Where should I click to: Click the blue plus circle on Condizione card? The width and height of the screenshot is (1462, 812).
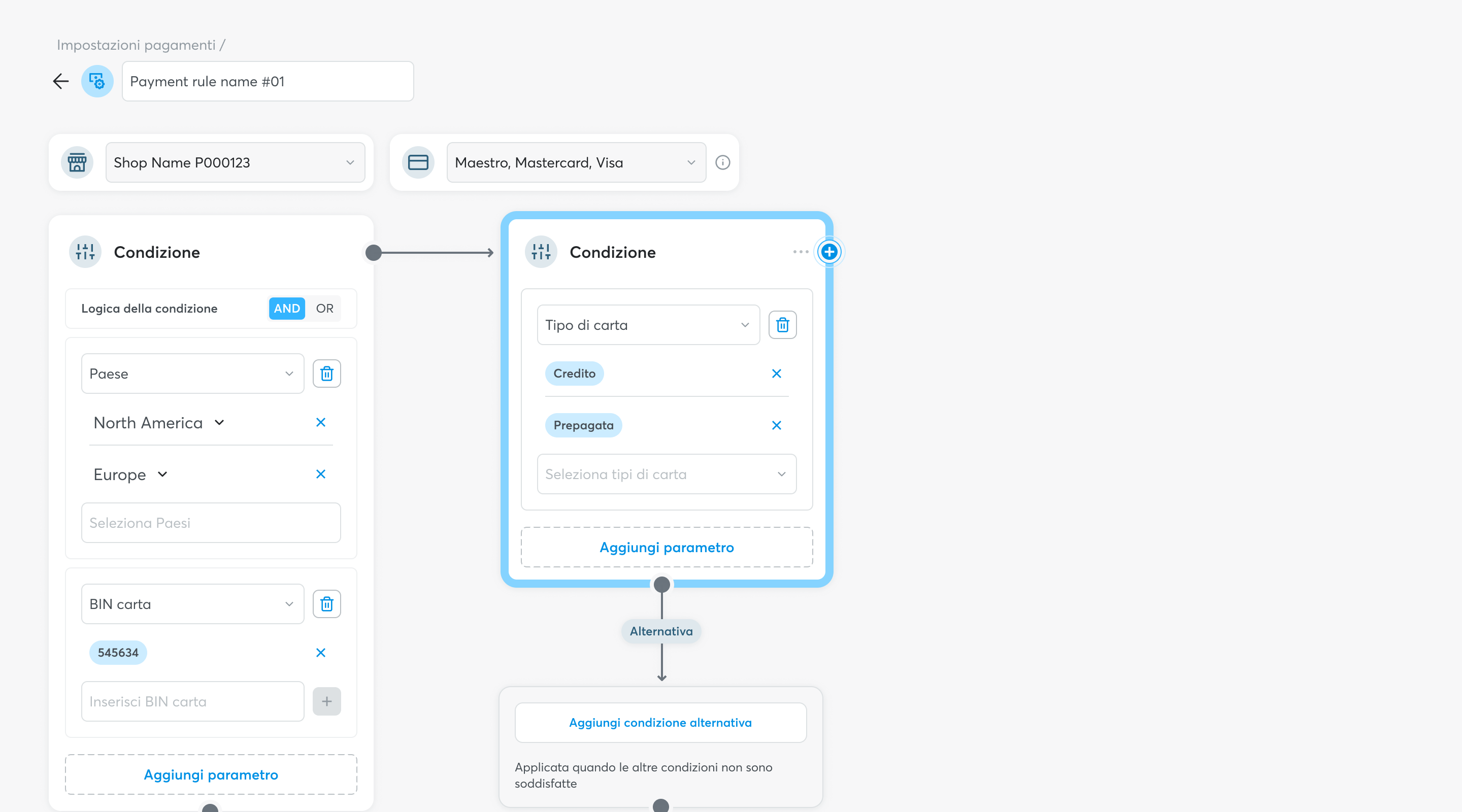pos(829,251)
